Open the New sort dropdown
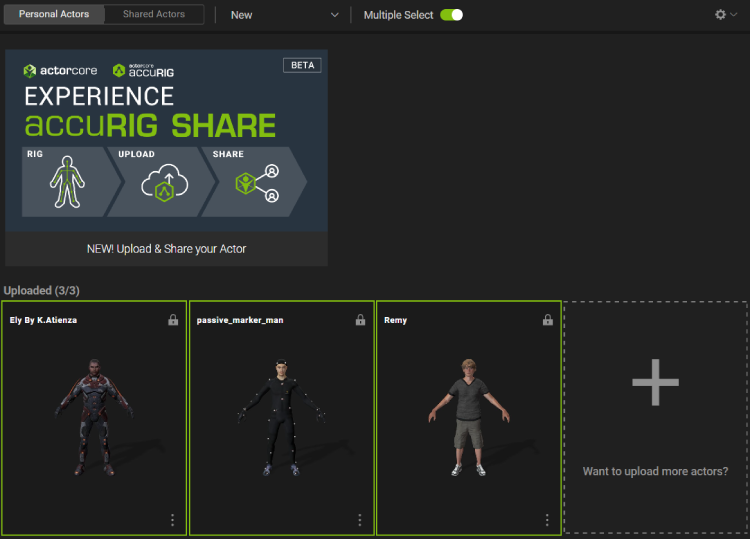This screenshot has height=539, width=750. (x=285, y=15)
